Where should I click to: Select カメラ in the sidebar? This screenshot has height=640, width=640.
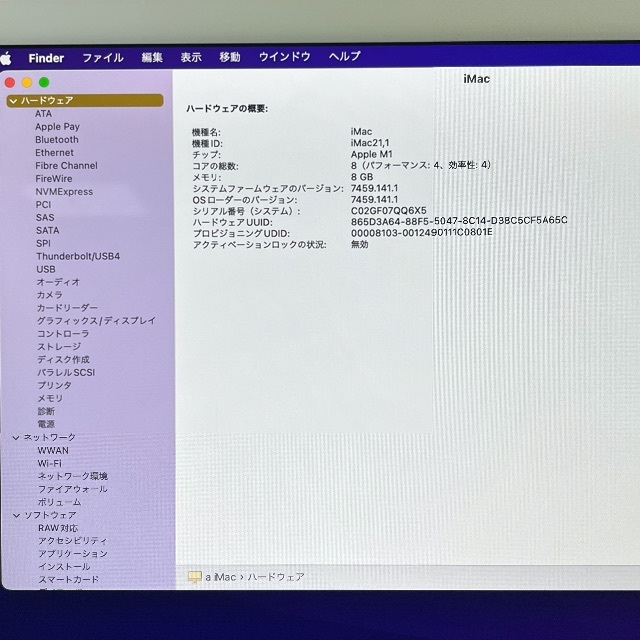click(x=50, y=295)
